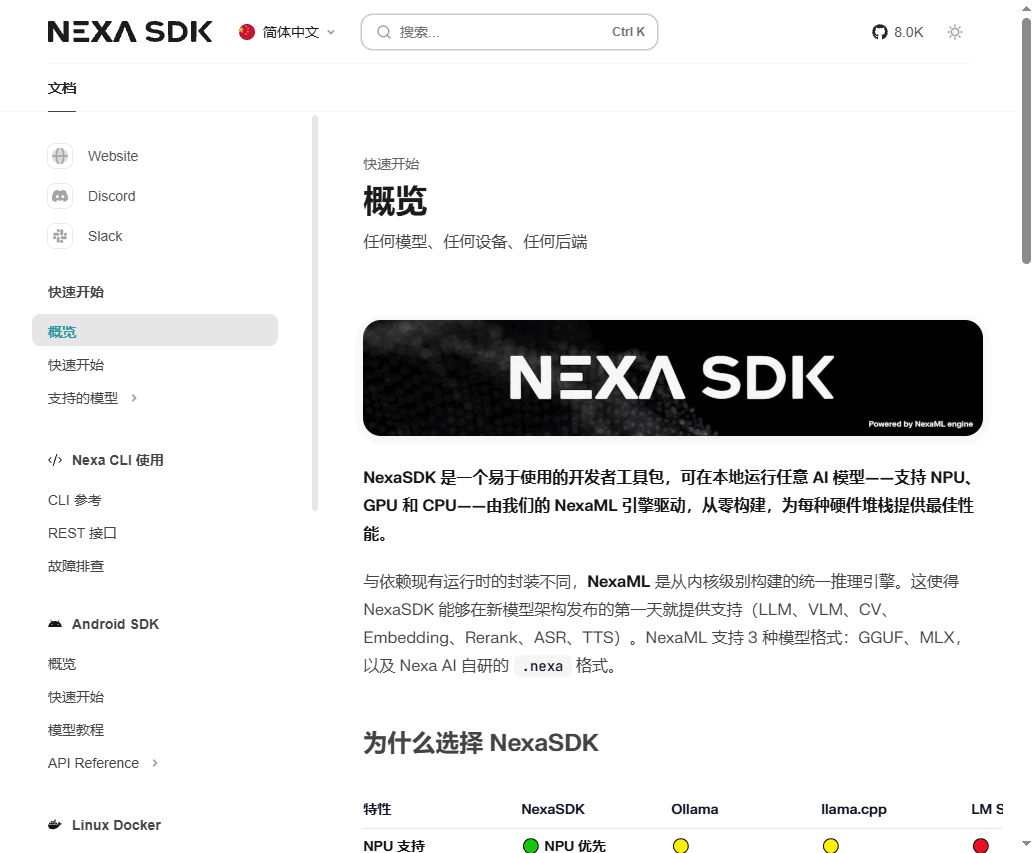Image resolution: width=1034 pixels, height=853 pixels.
Task: Focus the 搜索 search input field
Action: tap(509, 32)
